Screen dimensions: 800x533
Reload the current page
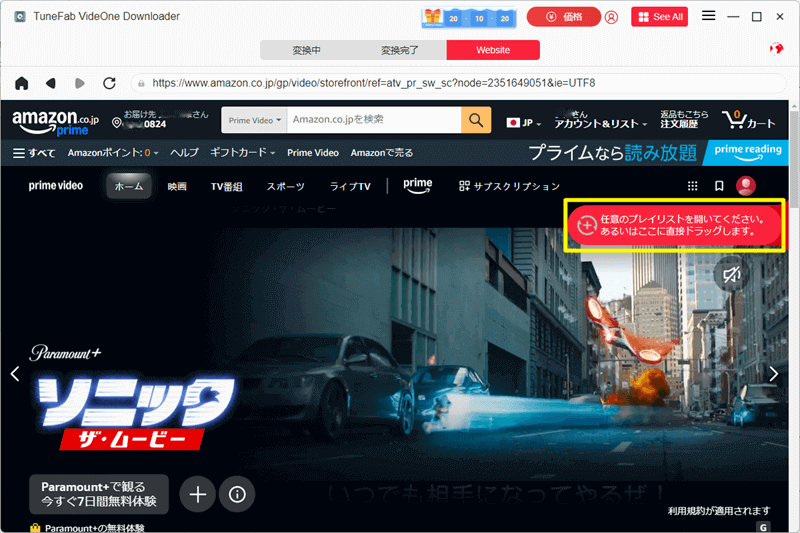tap(109, 83)
